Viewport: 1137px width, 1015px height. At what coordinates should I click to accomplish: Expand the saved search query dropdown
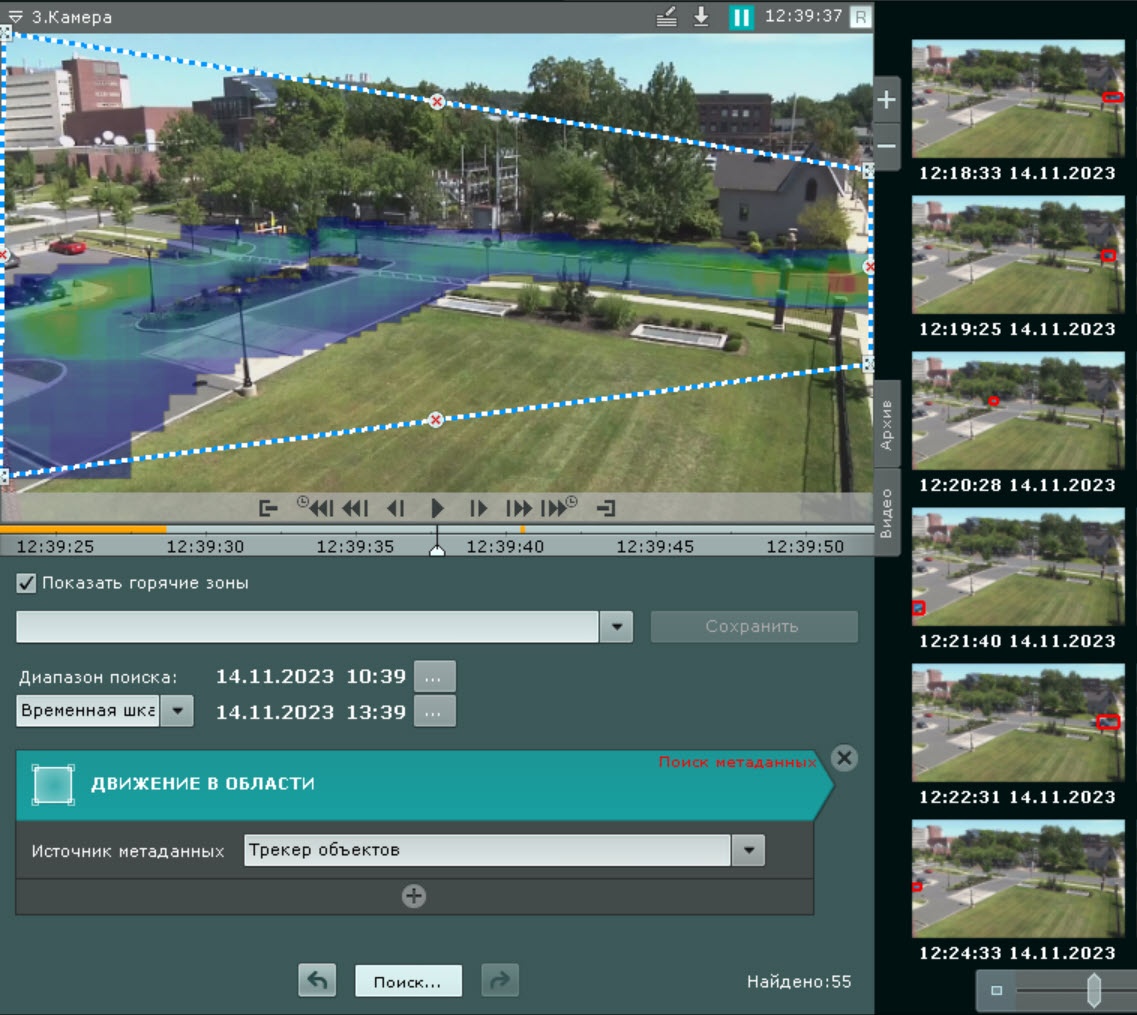[x=616, y=627]
